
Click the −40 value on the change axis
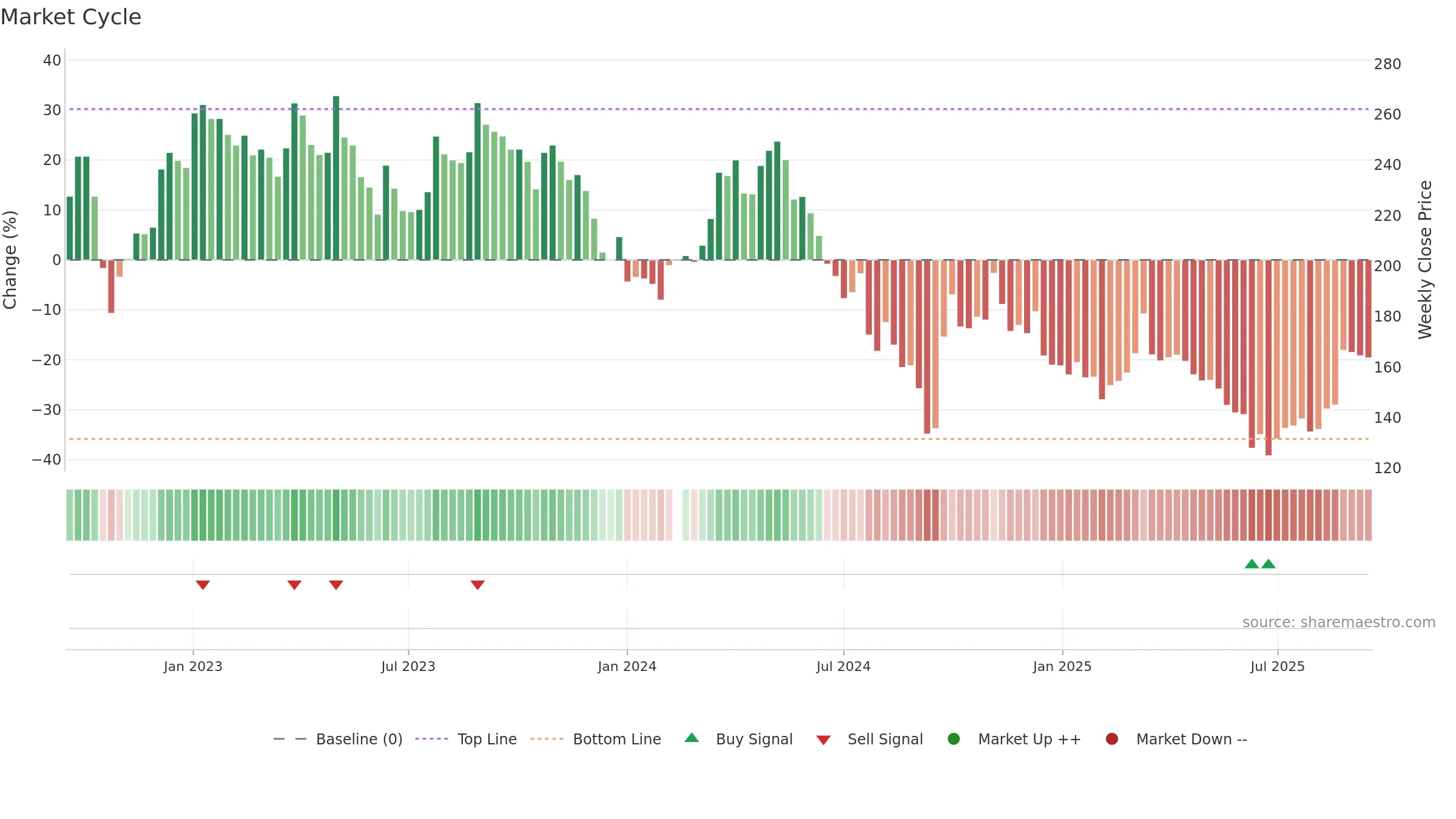47,460
